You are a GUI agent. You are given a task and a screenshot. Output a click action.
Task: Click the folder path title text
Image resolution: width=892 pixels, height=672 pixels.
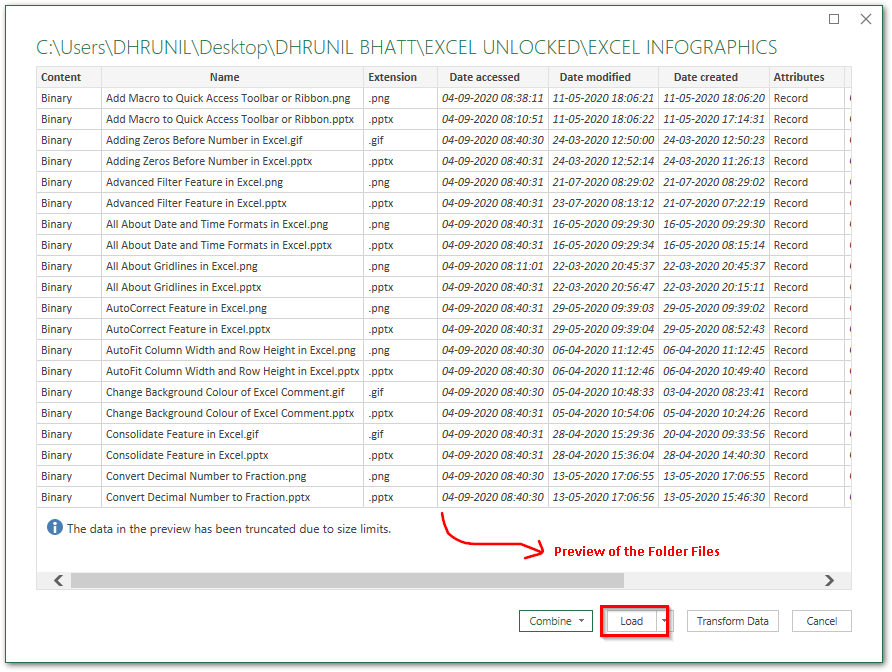[x=406, y=47]
